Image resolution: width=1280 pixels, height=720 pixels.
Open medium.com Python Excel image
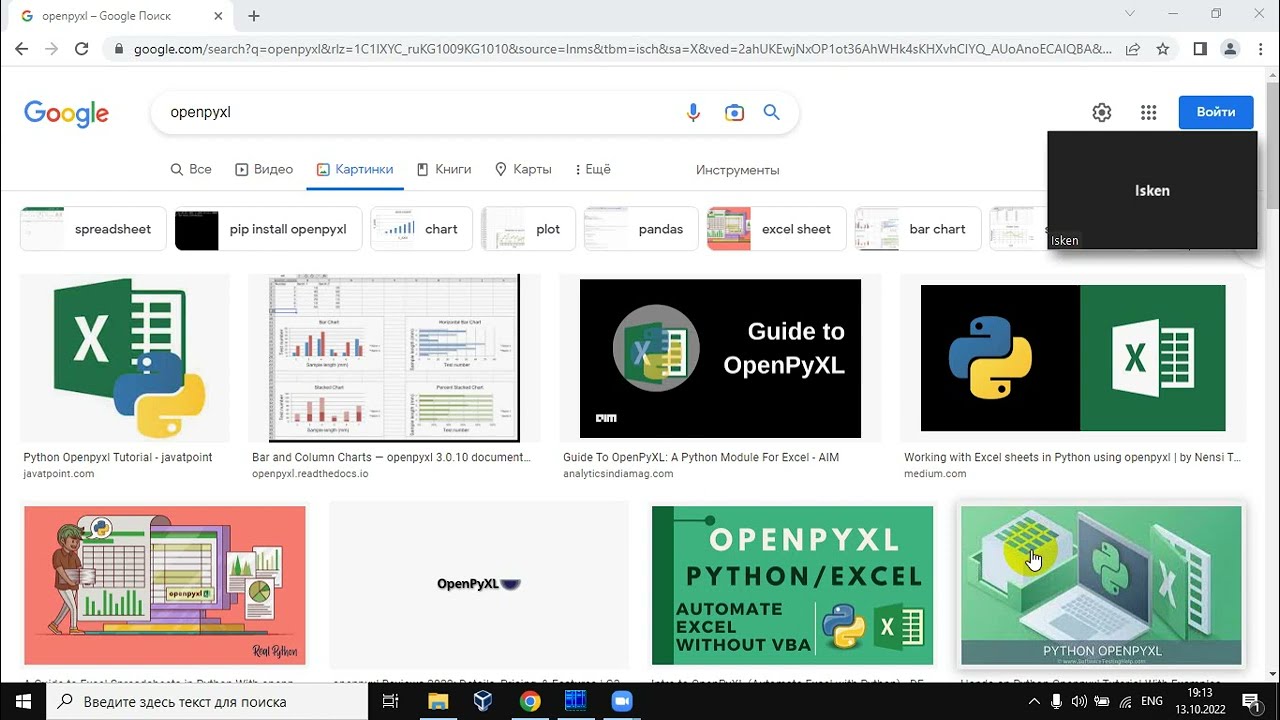pos(1073,358)
